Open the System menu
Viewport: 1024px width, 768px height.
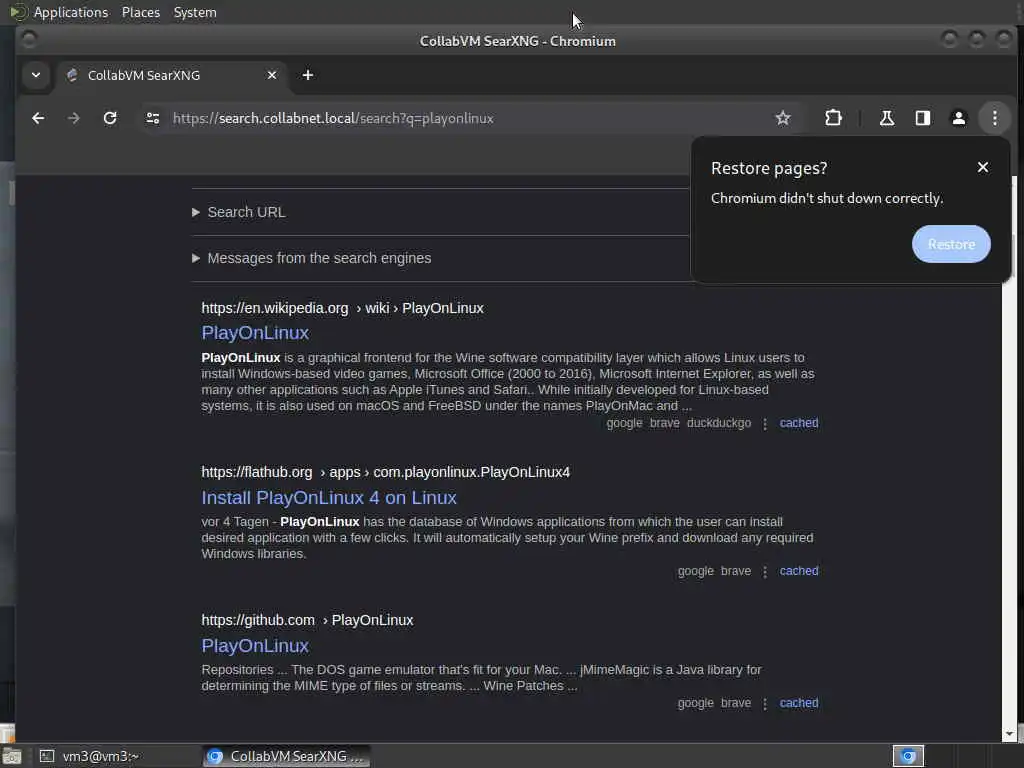point(195,12)
